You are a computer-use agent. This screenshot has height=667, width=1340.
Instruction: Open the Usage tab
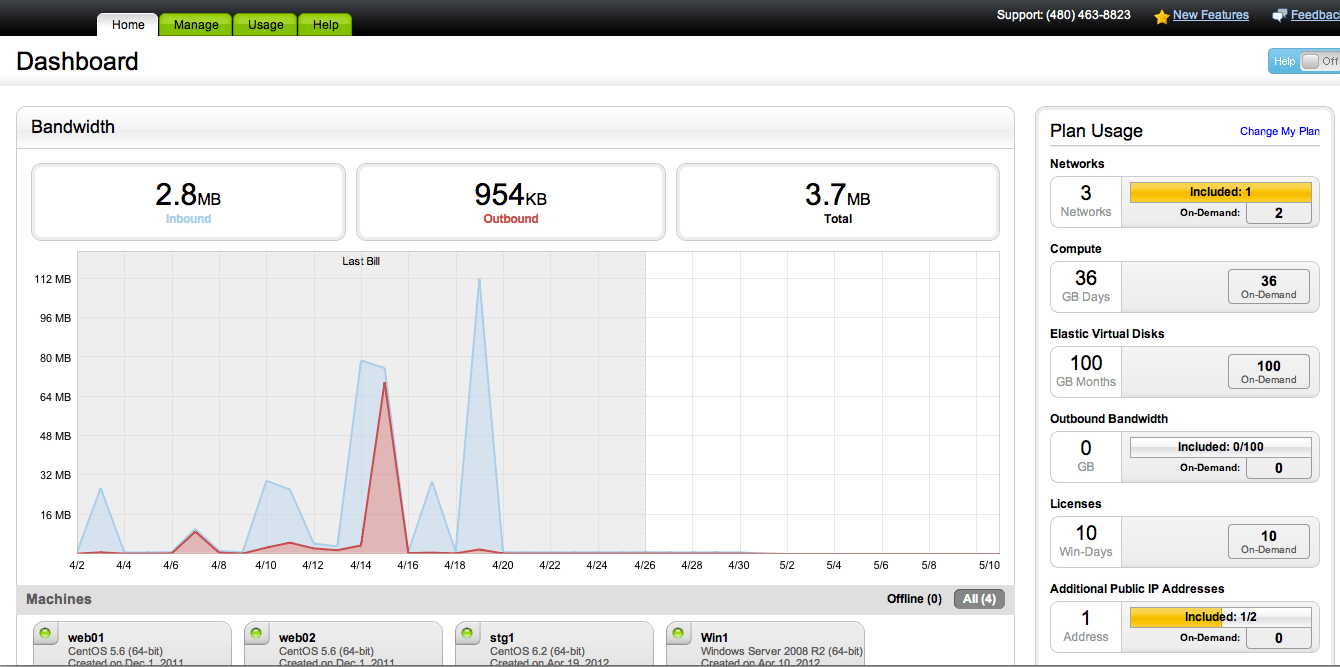point(264,24)
